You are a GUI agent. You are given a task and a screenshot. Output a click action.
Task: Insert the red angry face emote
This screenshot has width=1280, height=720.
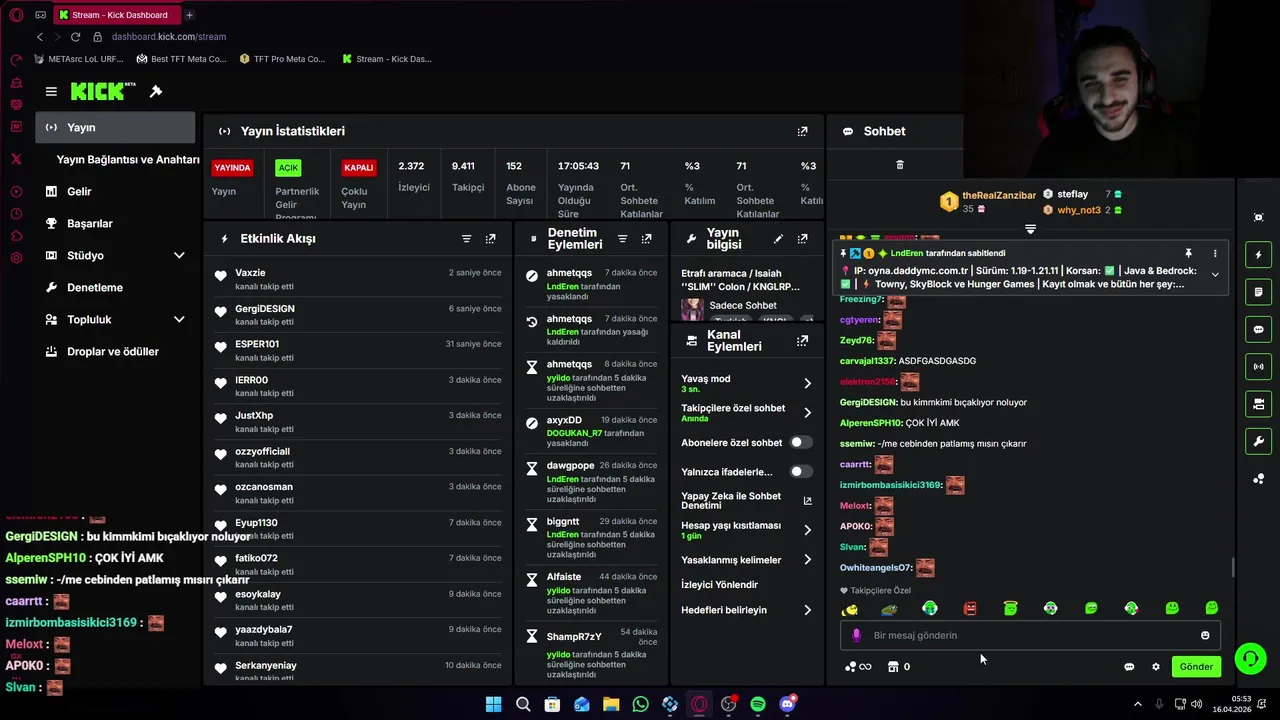(970, 608)
